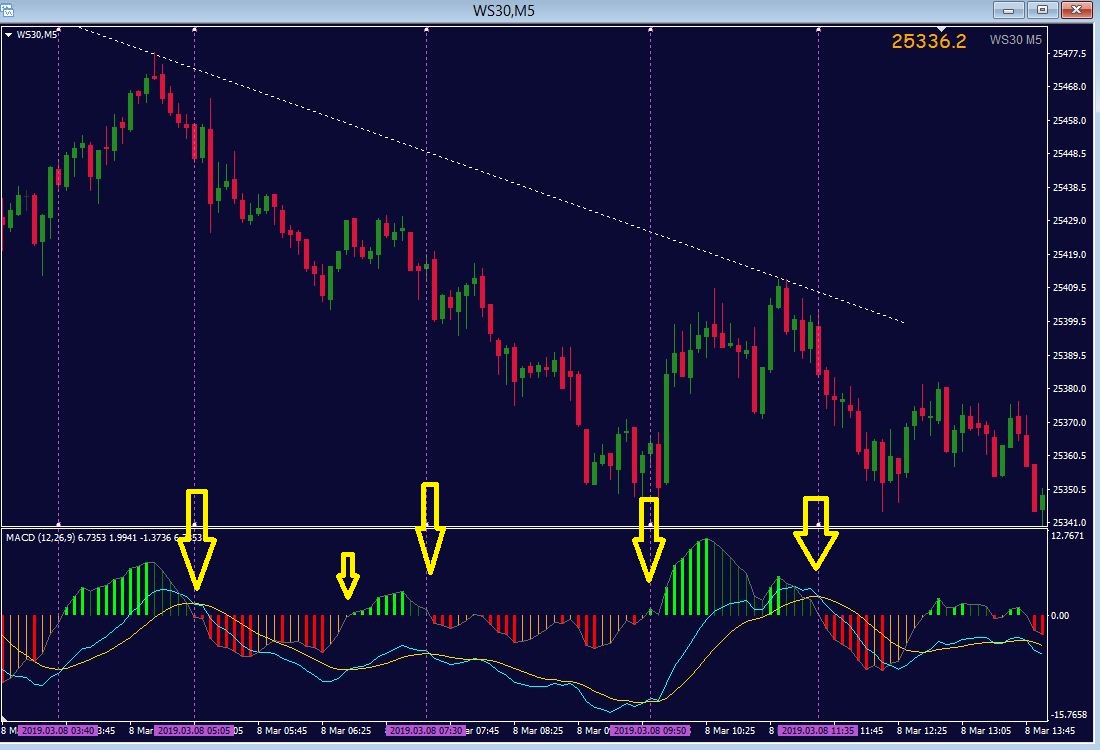The image size is (1100, 750).
Task: Select the dotted white descending trendline
Action: coord(491,175)
